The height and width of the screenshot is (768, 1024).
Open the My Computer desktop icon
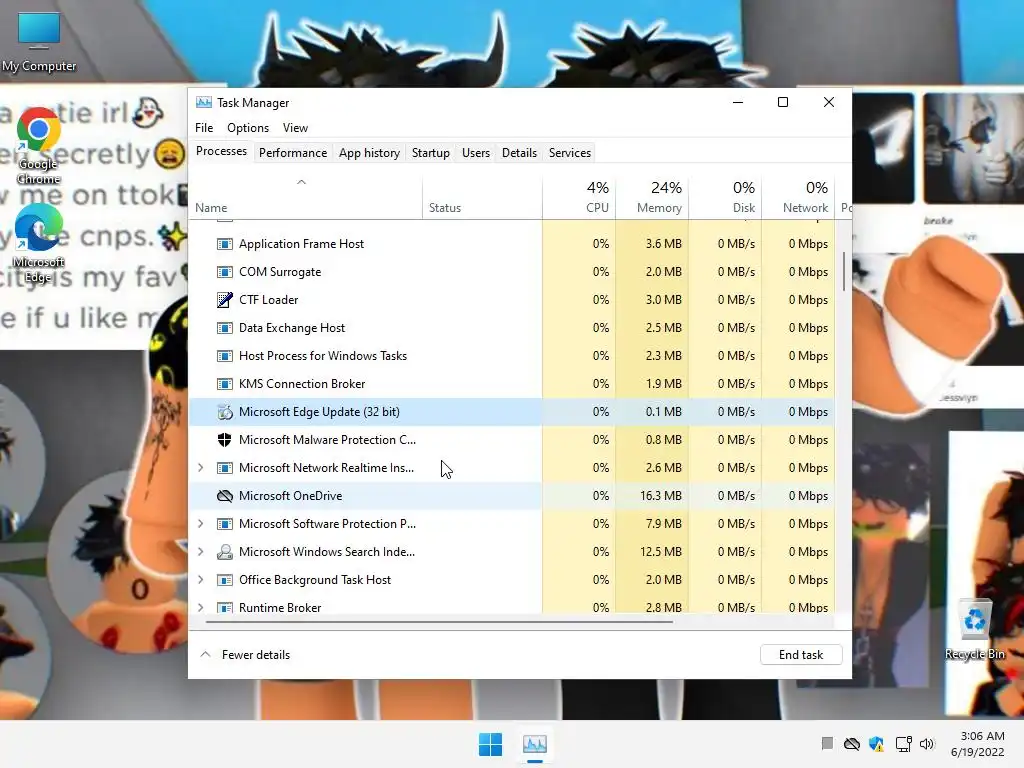39,42
